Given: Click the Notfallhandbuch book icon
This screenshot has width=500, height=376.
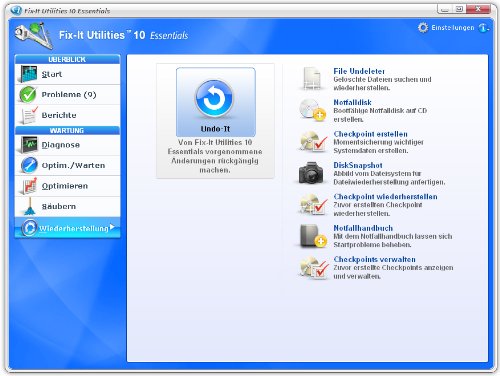Looking at the screenshot, I should point(313,235).
